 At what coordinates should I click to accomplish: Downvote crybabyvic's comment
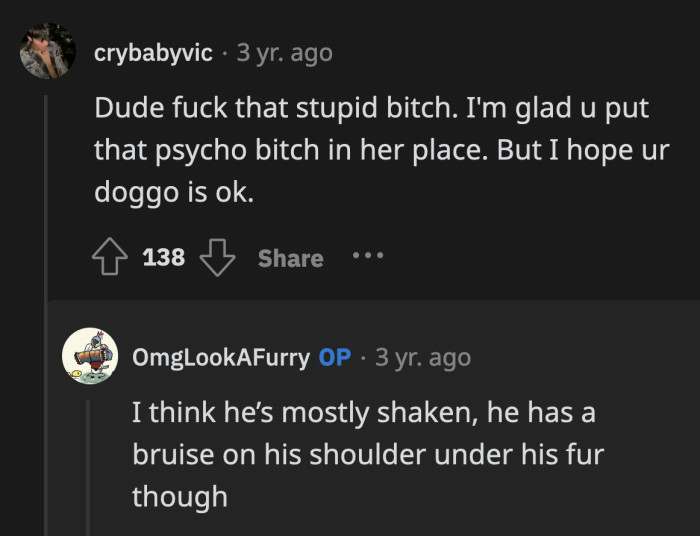click(216, 258)
